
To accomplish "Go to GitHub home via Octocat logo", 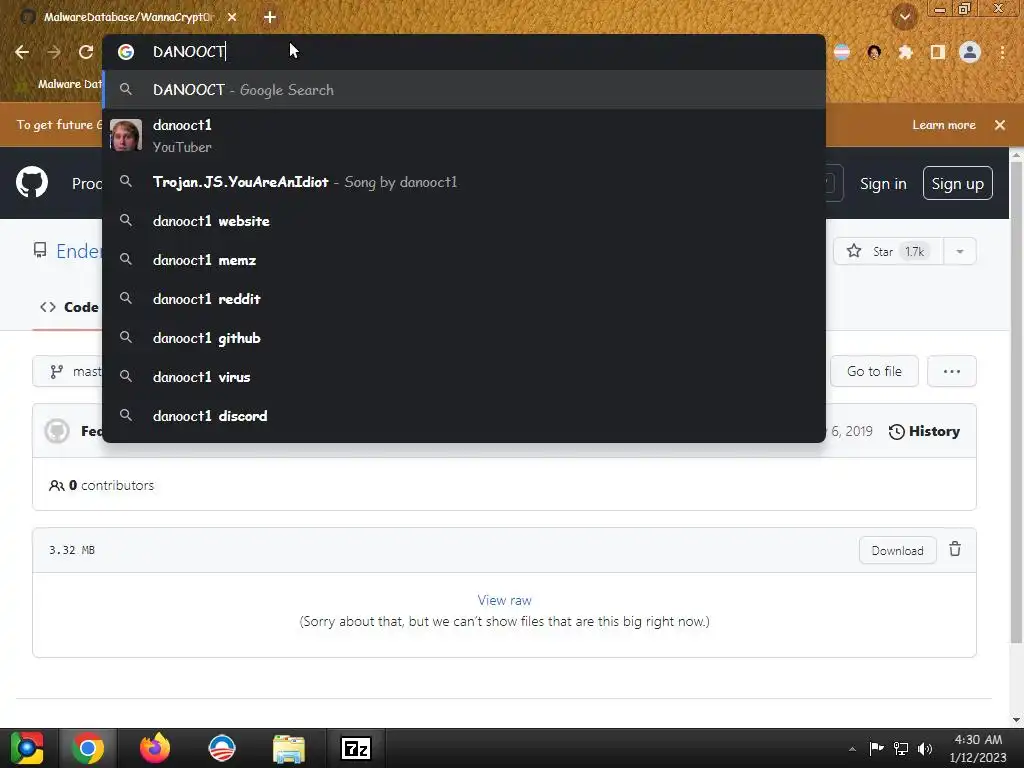I will (x=32, y=182).
